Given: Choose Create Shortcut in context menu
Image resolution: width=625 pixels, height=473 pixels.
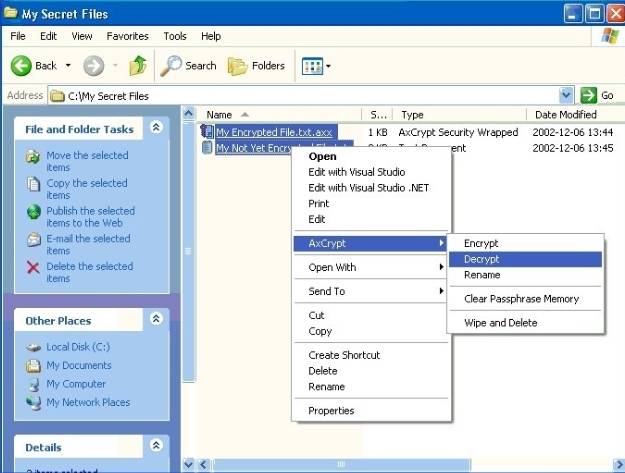Looking at the screenshot, I should point(370,355).
